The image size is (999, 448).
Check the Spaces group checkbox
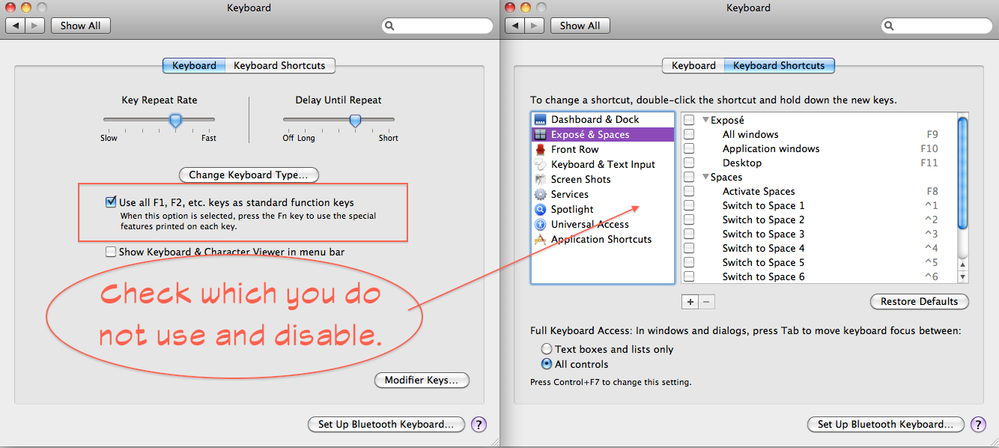coord(689,177)
